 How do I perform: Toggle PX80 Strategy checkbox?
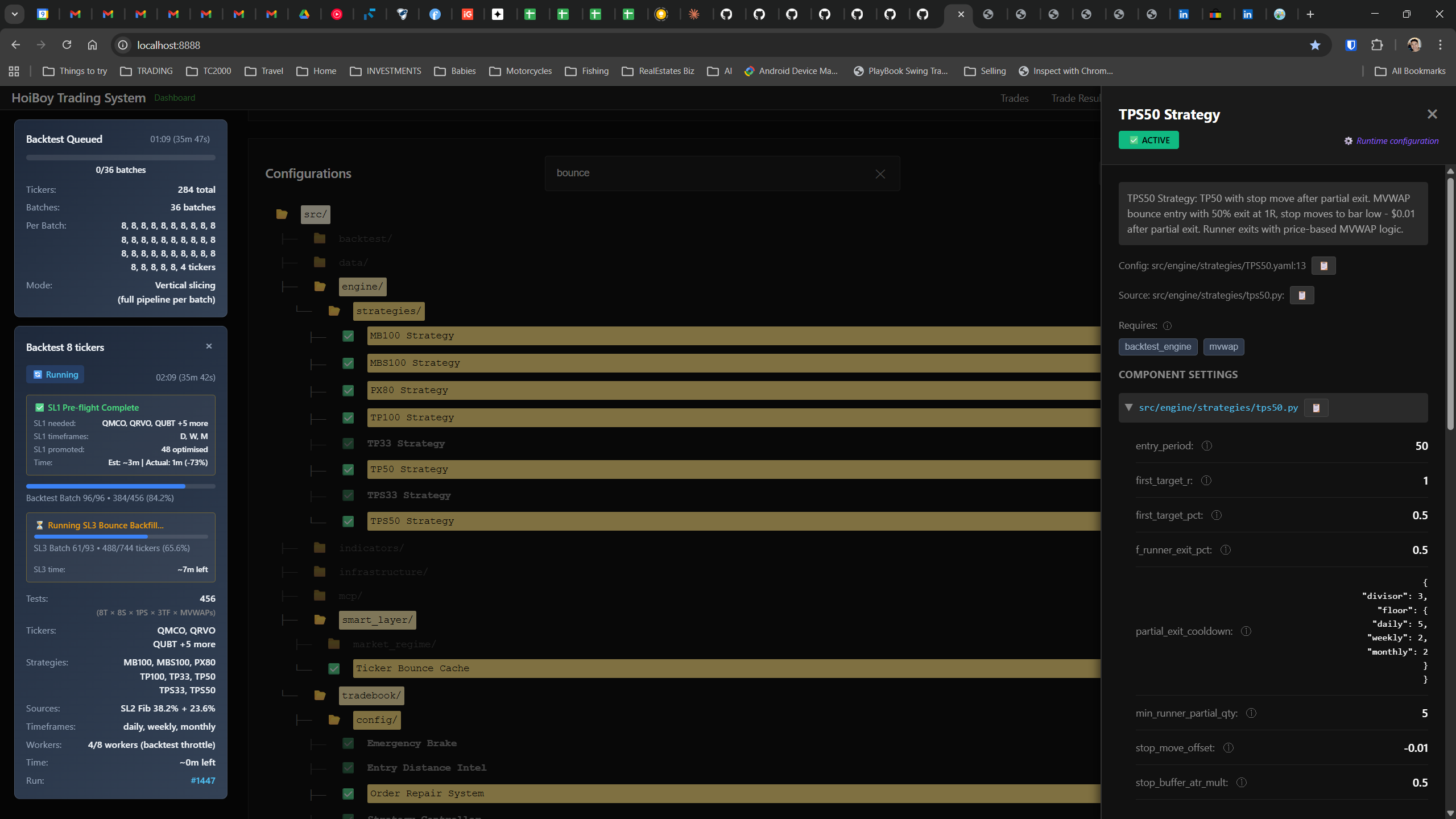pyautogui.click(x=348, y=391)
